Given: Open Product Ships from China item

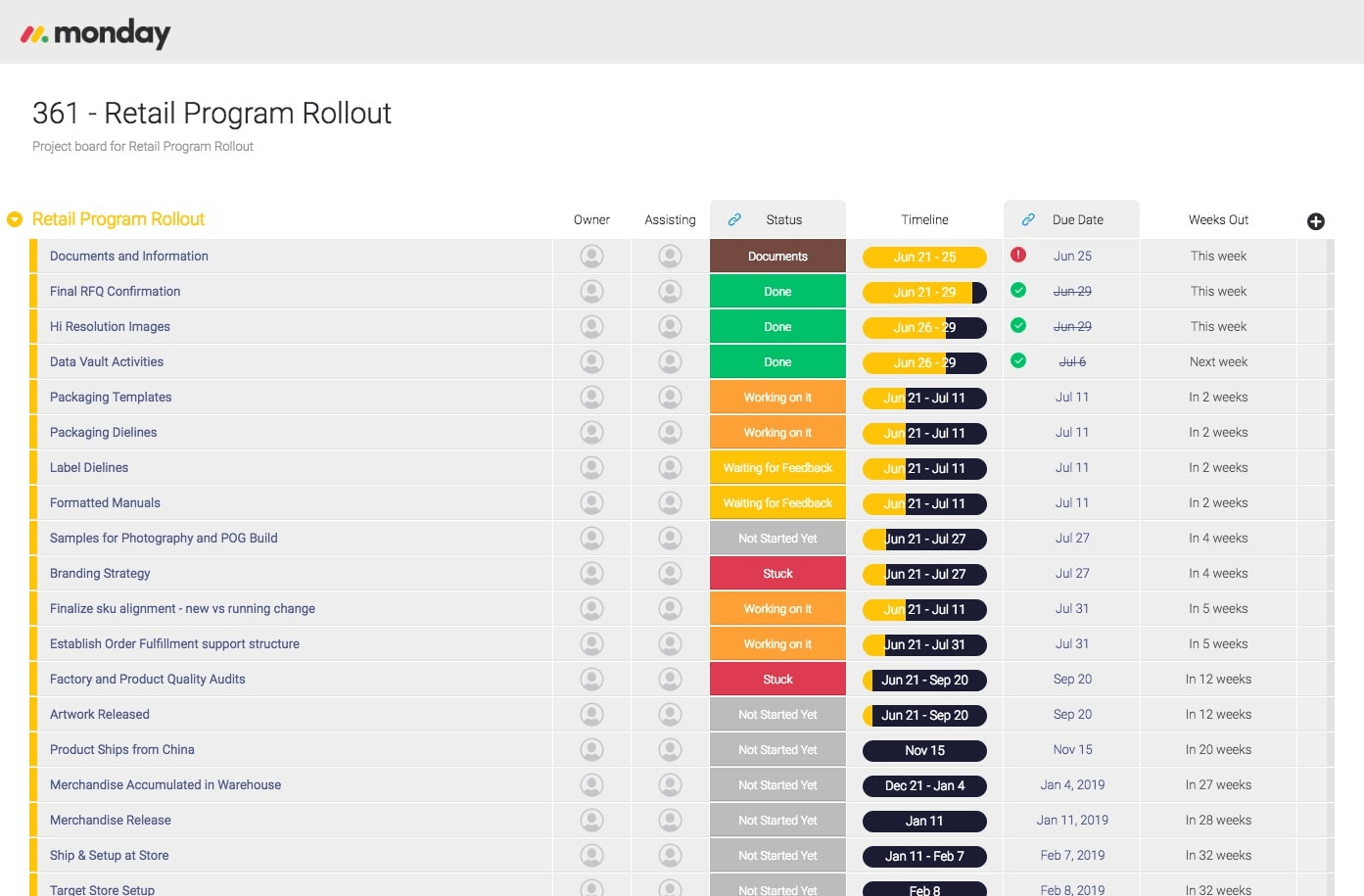Looking at the screenshot, I should [x=122, y=749].
